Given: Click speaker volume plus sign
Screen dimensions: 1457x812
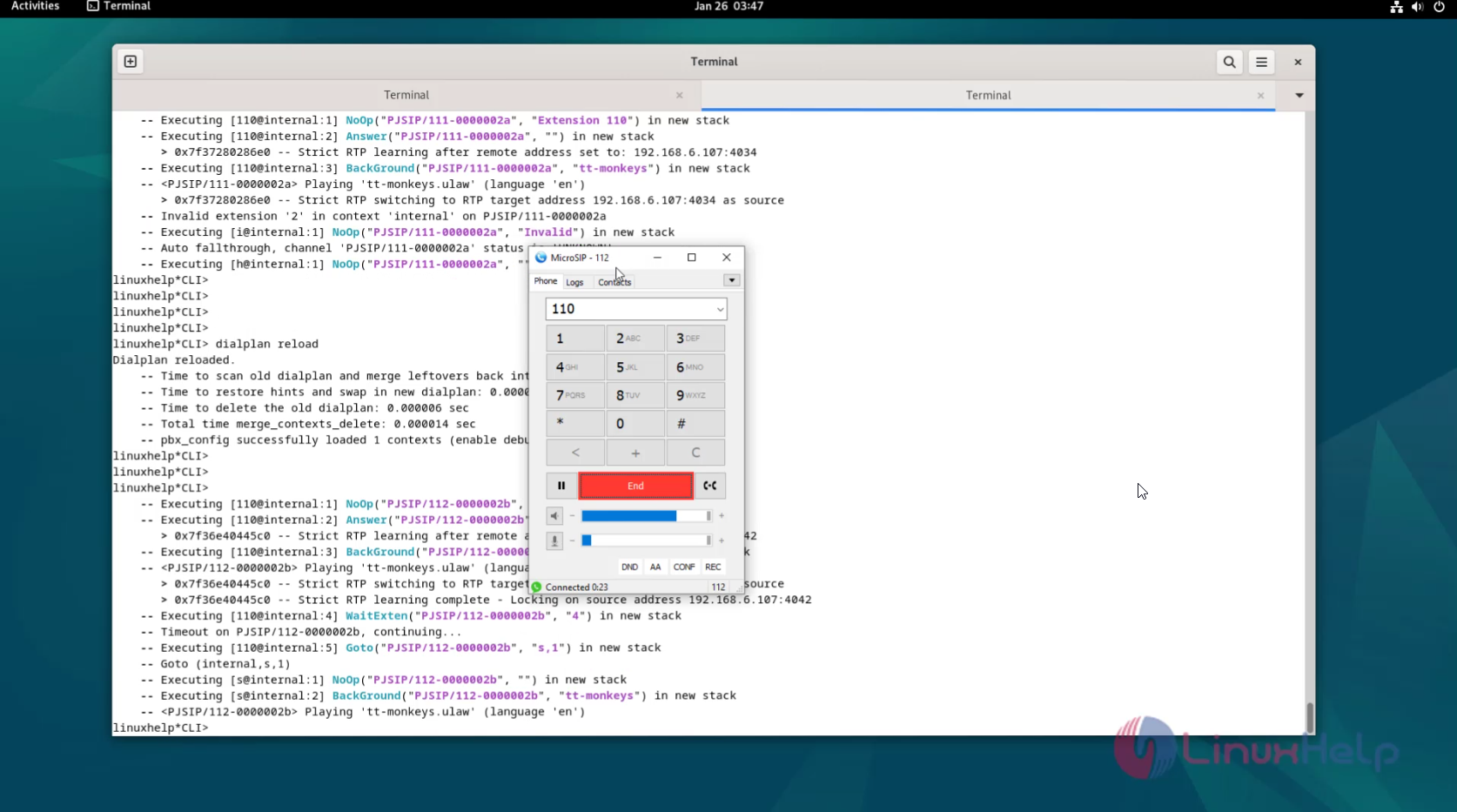Looking at the screenshot, I should (x=722, y=516).
